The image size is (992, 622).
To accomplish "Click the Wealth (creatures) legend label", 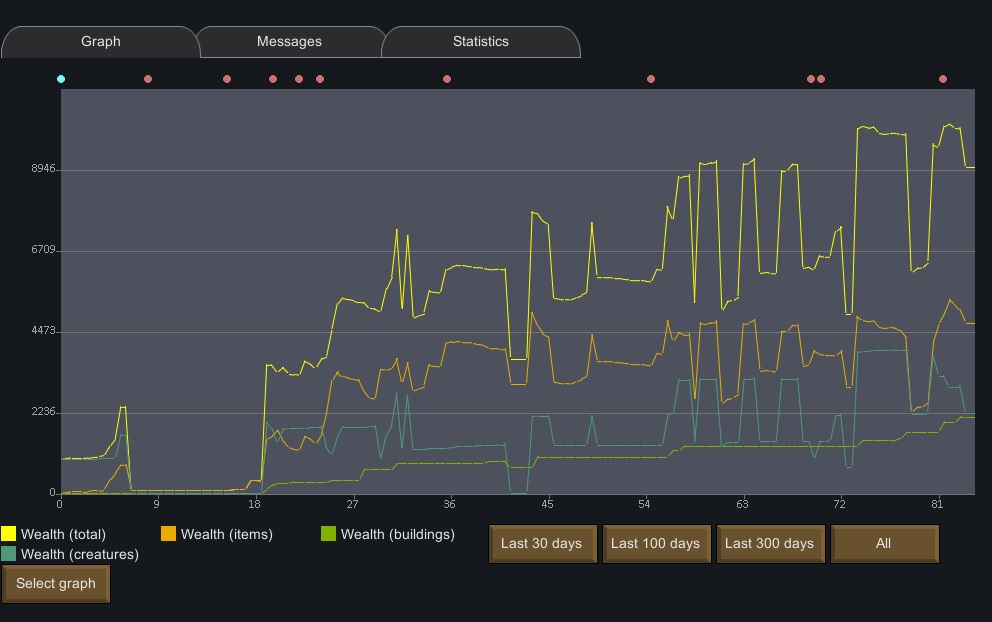I will coord(80,554).
